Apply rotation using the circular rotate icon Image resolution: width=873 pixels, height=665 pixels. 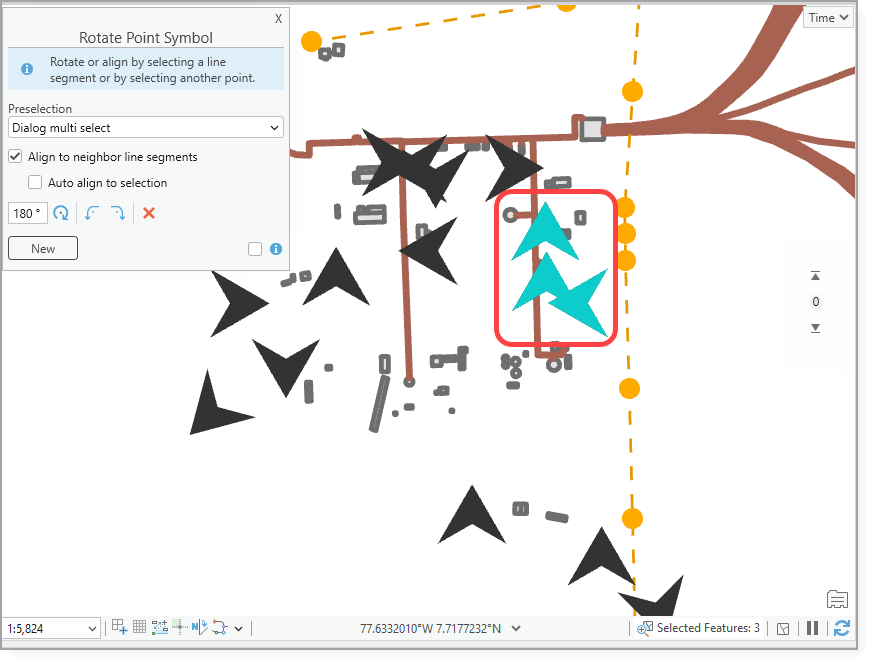tap(60, 213)
